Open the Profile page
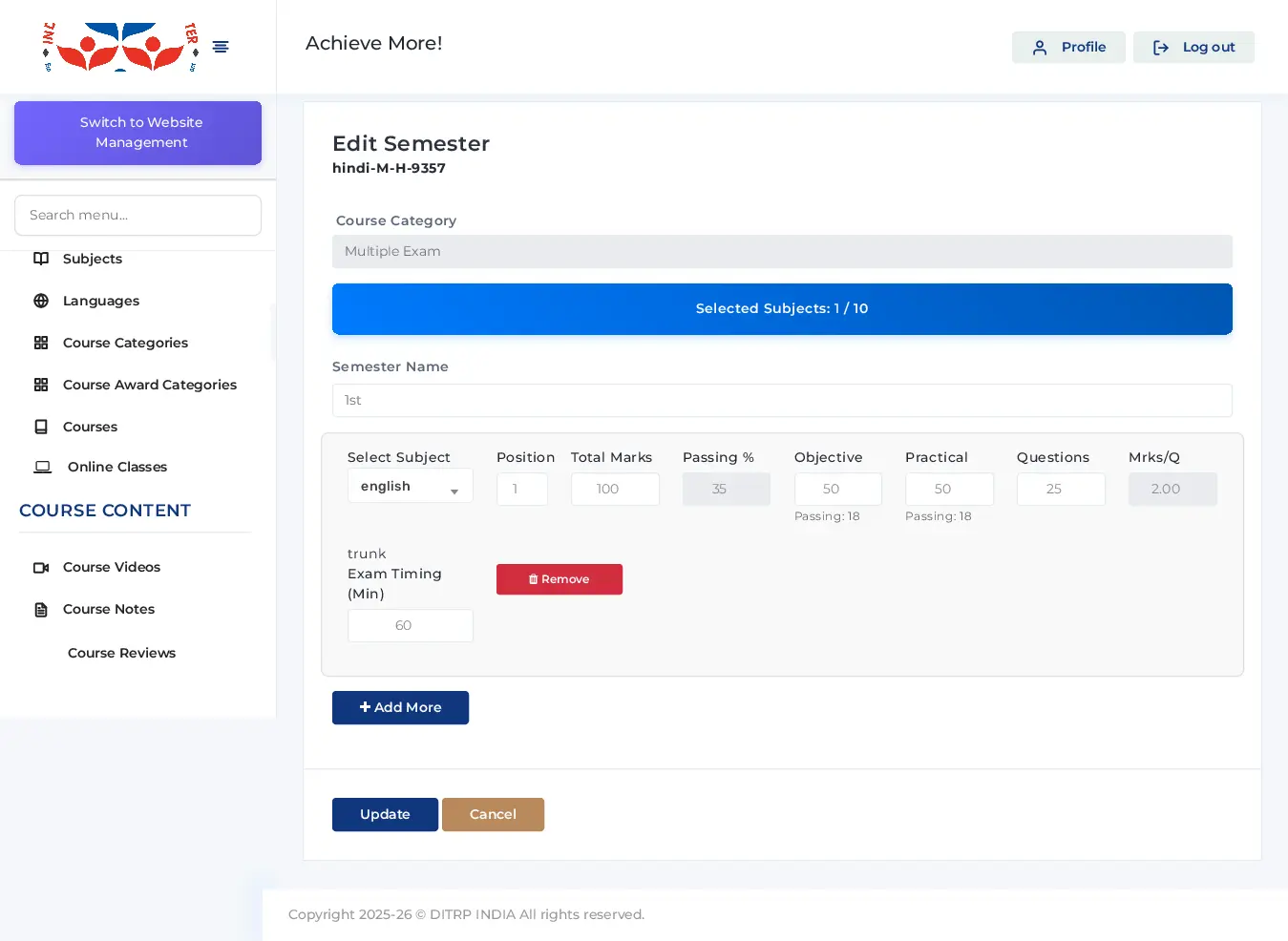This screenshot has height=941, width=1288. pyautogui.click(x=1068, y=47)
